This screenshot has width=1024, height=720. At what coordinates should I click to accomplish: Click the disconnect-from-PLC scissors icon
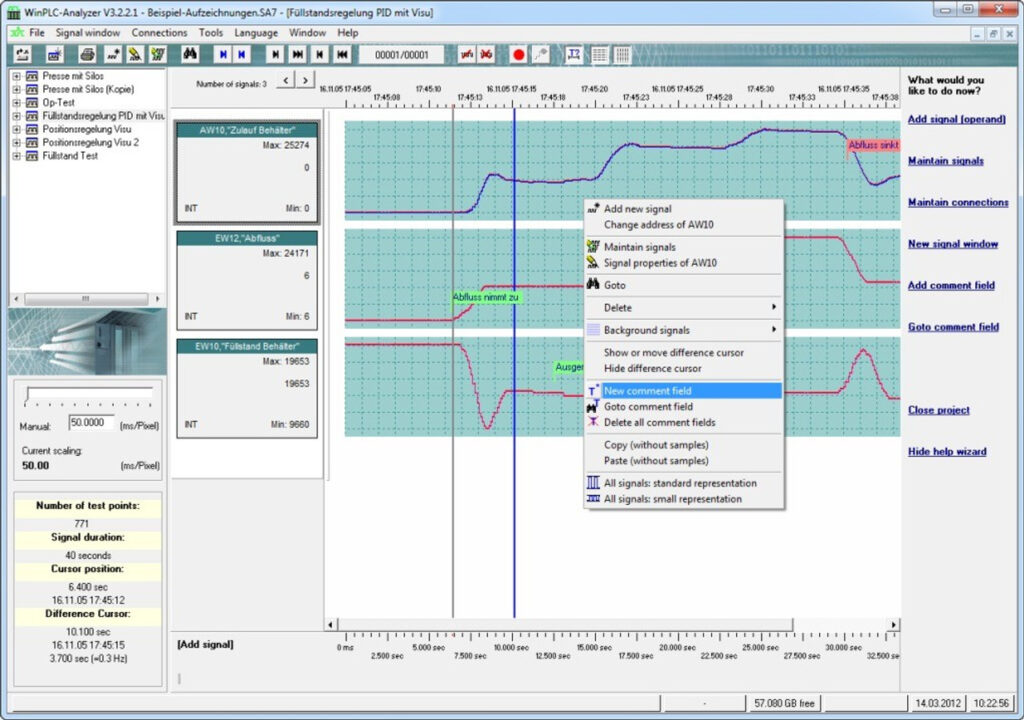pos(485,55)
